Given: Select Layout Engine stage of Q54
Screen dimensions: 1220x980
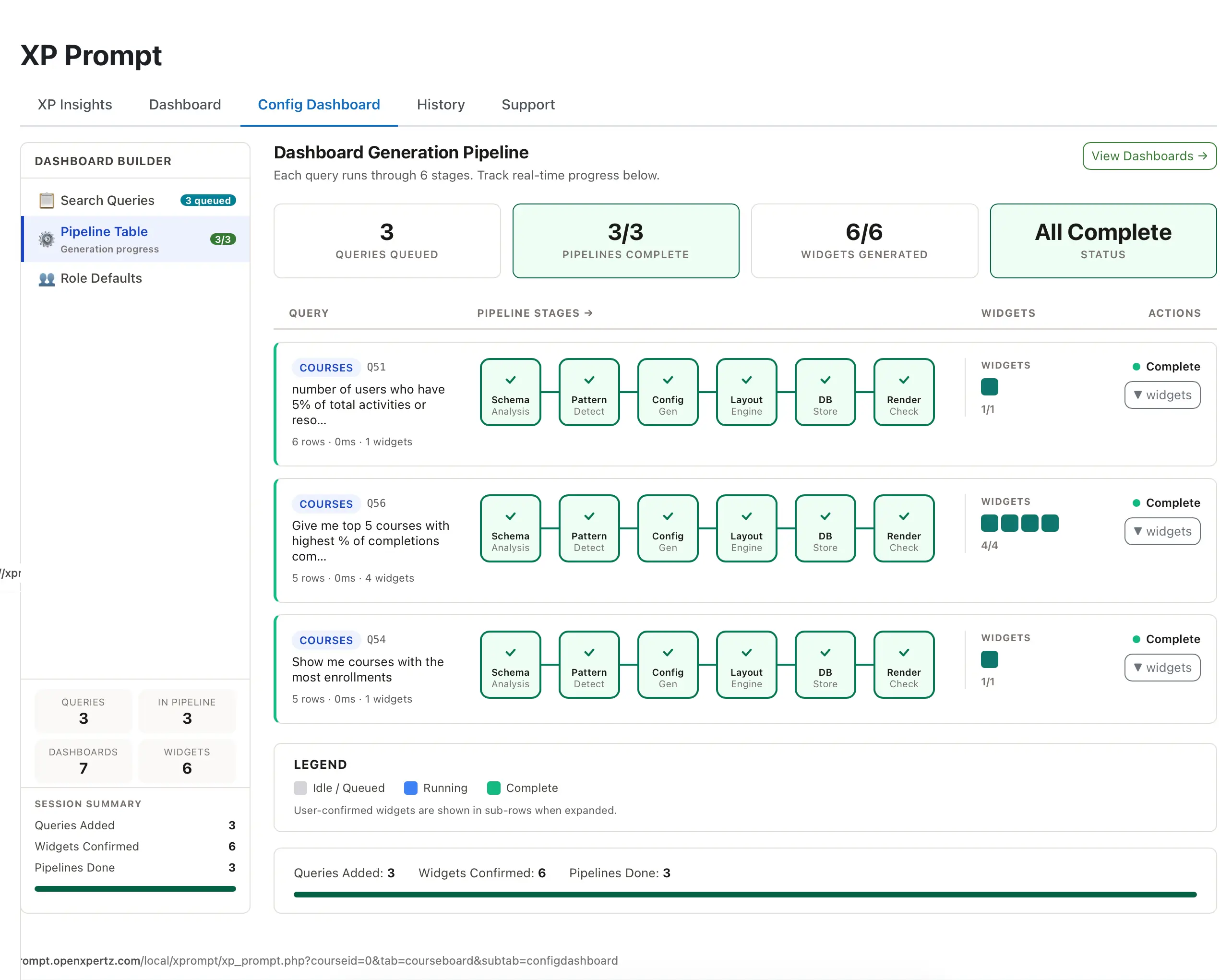Looking at the screenshot, I should (746, 665).
